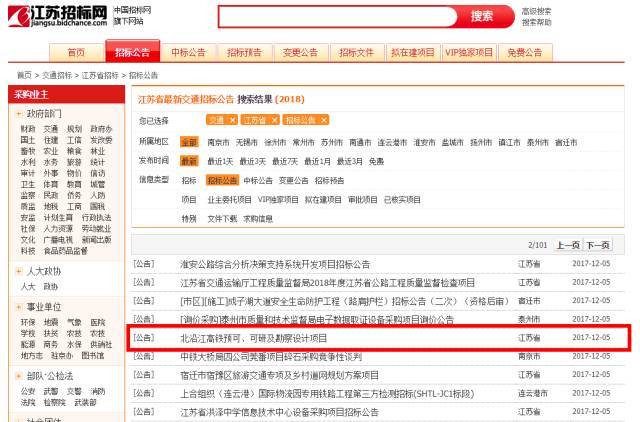Open 拟在建项目 tab
This screenshot has height=422, width=640.
(x=413, y=53)
